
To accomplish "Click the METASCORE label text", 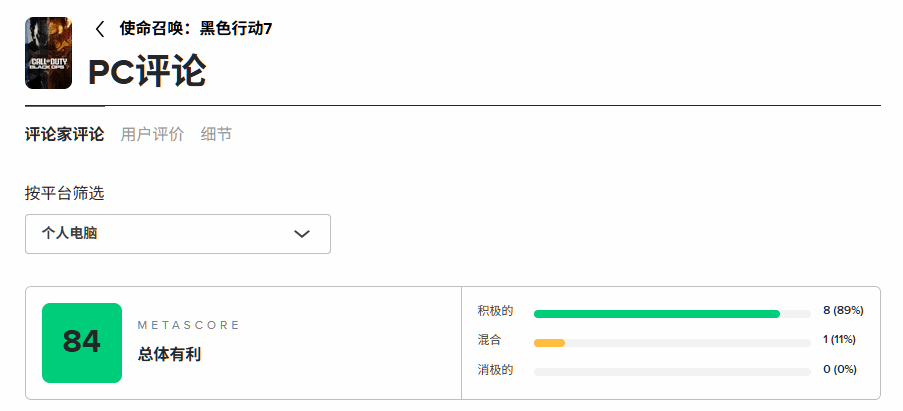I will coord(189,326).
